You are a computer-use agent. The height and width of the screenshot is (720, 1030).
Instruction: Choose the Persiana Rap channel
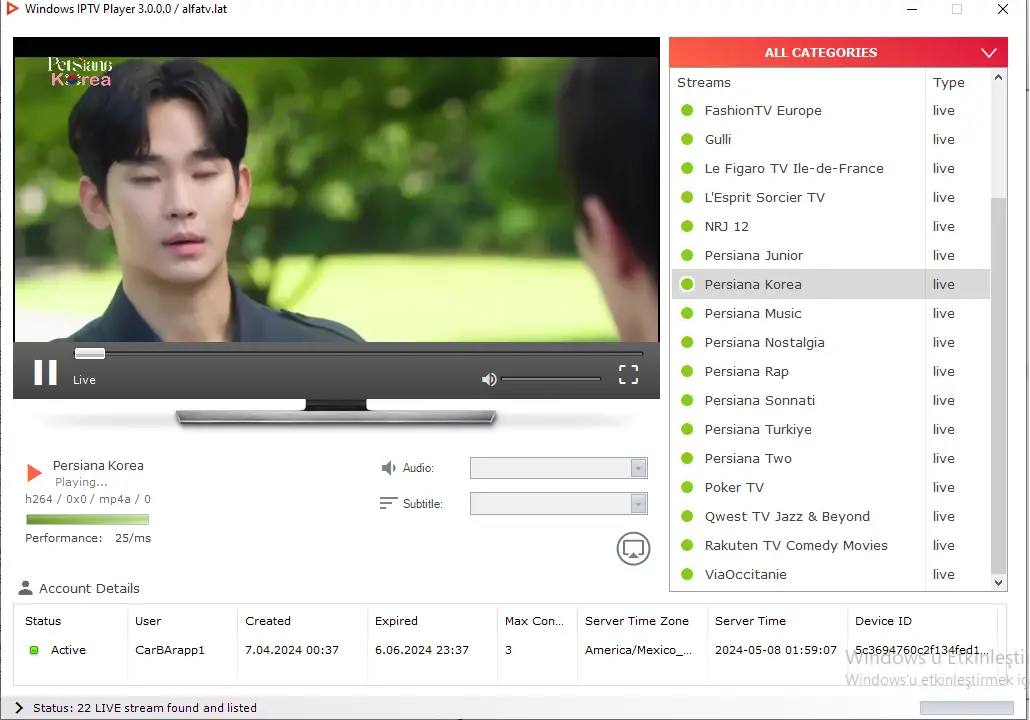(830, 371)
